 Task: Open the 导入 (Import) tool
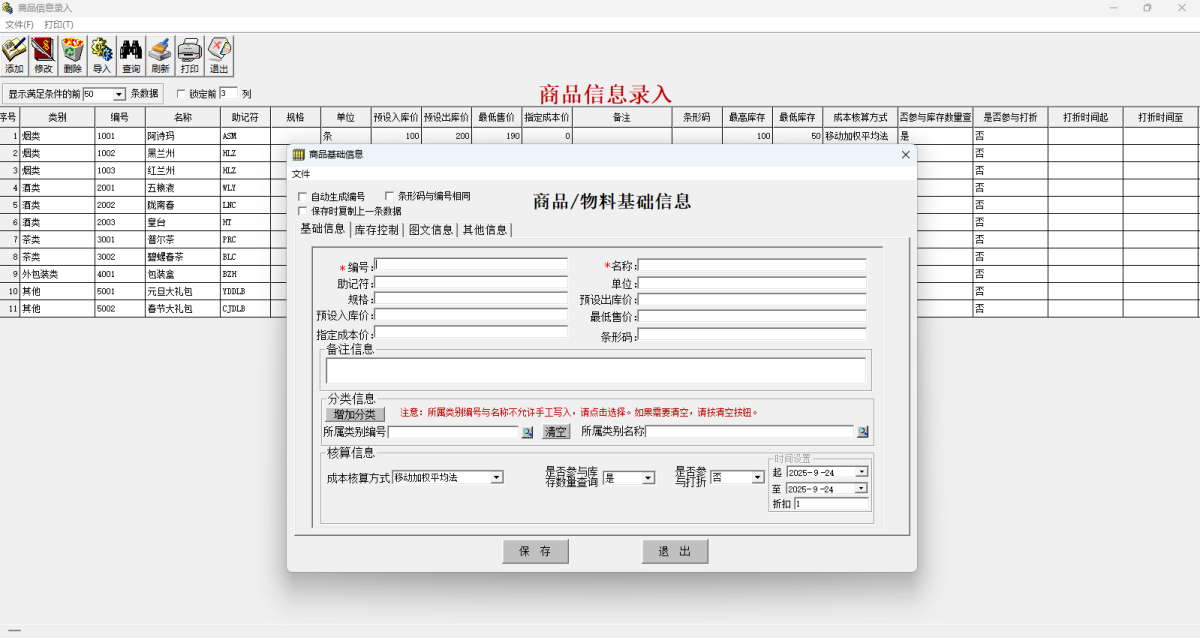[x=101, y=55]
